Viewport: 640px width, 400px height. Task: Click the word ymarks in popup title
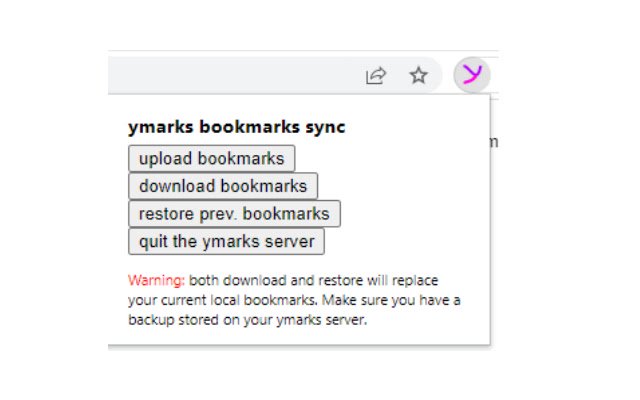(156, 128)
